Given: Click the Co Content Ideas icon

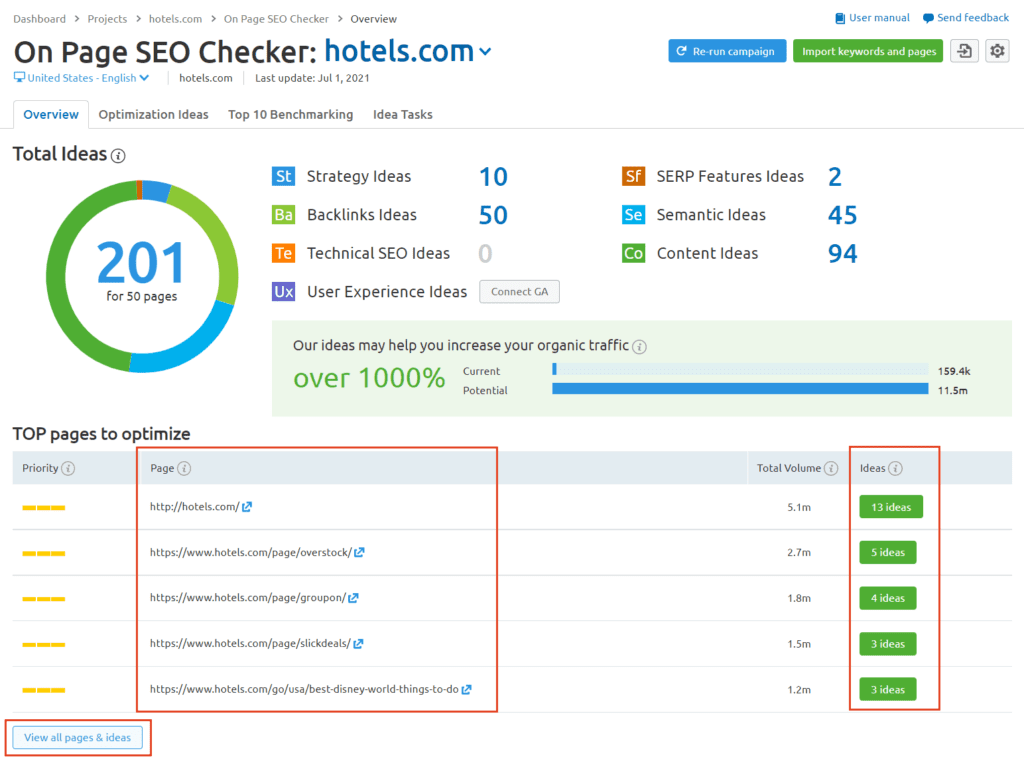Looking at the screenshot, I should point(633,253).
